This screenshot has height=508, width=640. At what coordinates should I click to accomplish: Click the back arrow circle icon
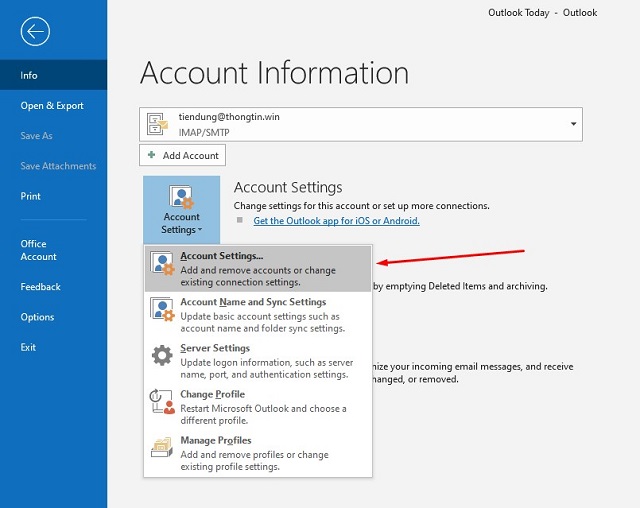(x=35, y=31)
